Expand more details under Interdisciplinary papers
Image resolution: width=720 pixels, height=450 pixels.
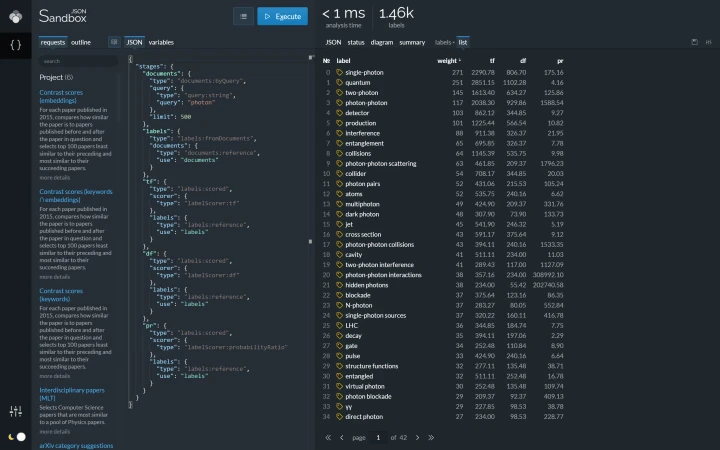(x=55, y=432)
